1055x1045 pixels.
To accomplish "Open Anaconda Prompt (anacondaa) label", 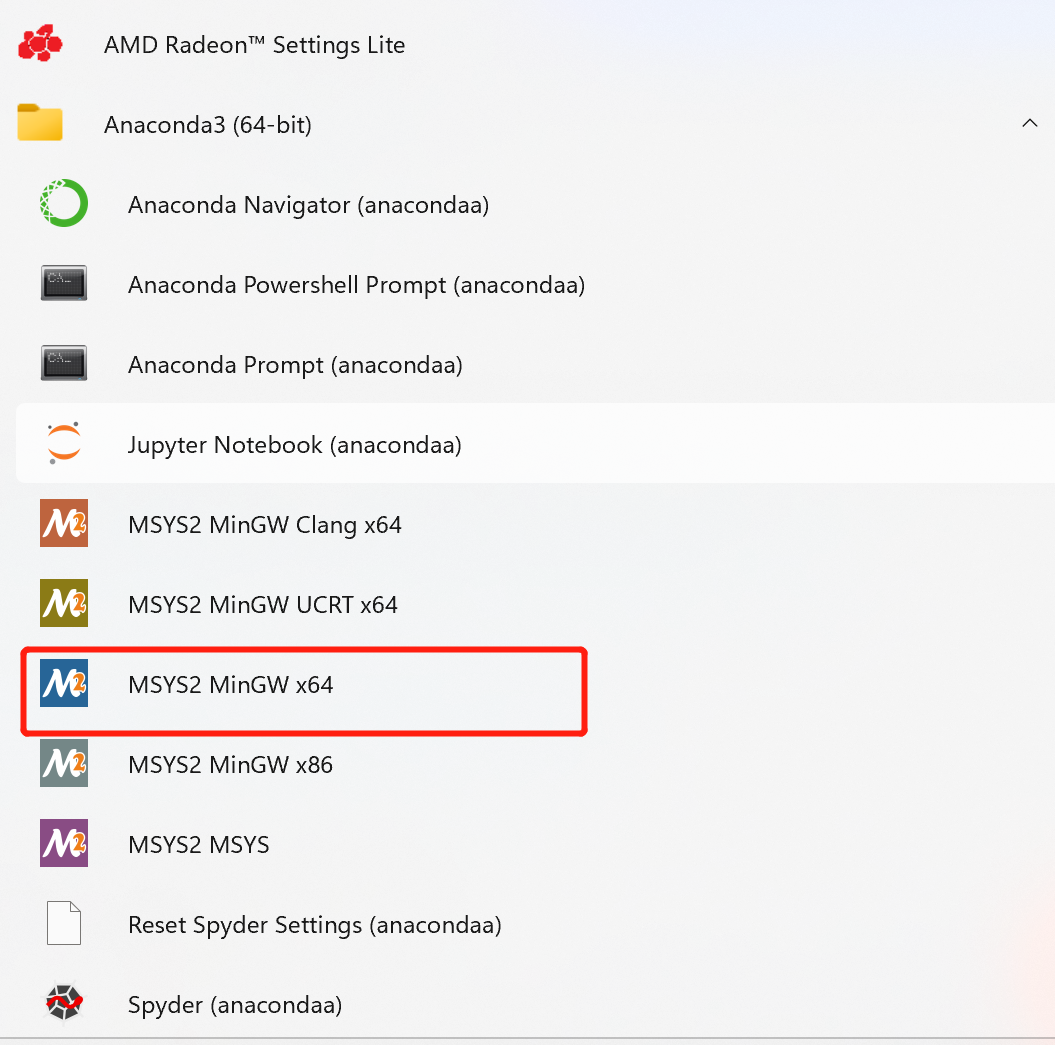I will [x=295, y=365].
